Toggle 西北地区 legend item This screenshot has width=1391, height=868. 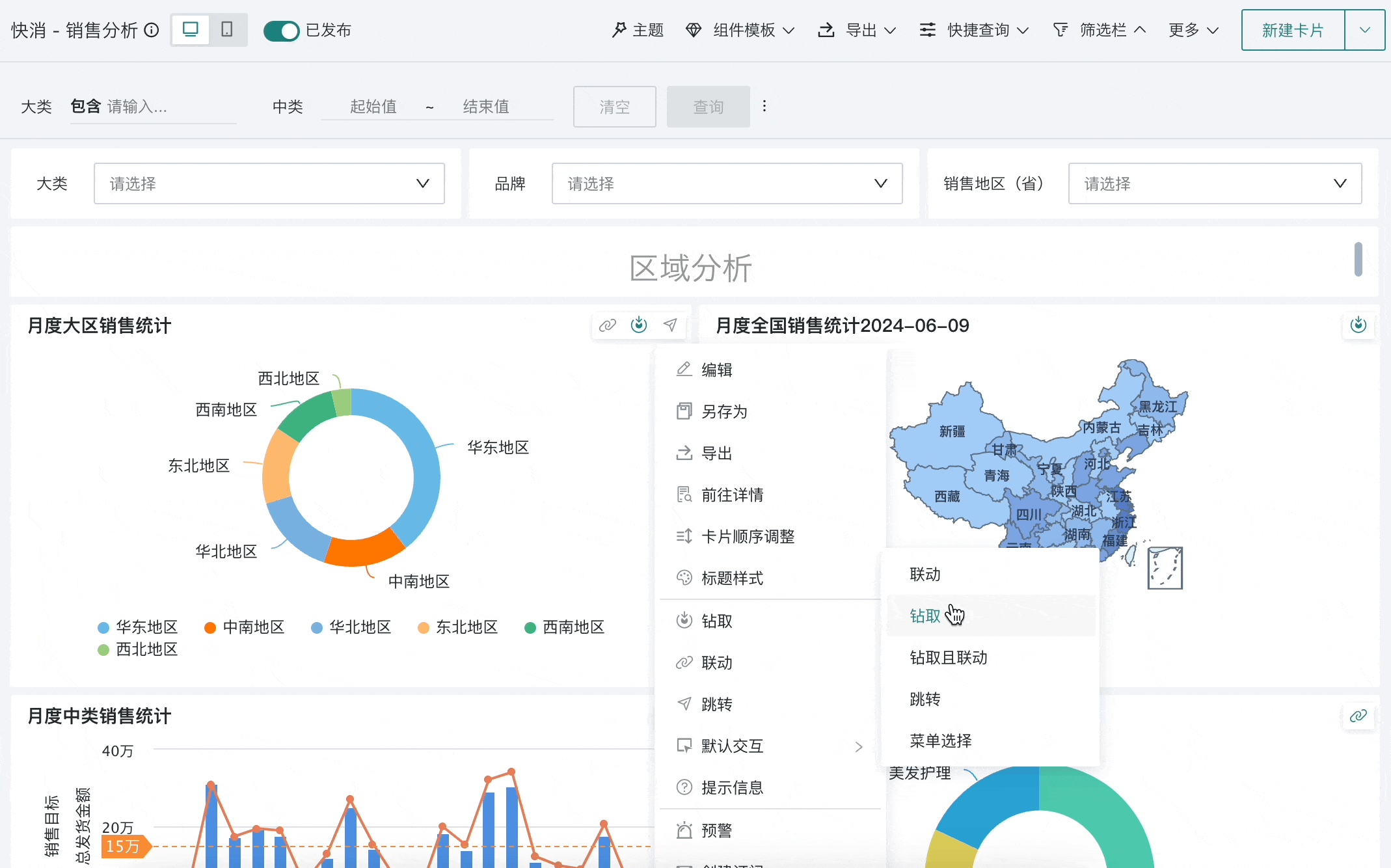click(x=137, y=649)
